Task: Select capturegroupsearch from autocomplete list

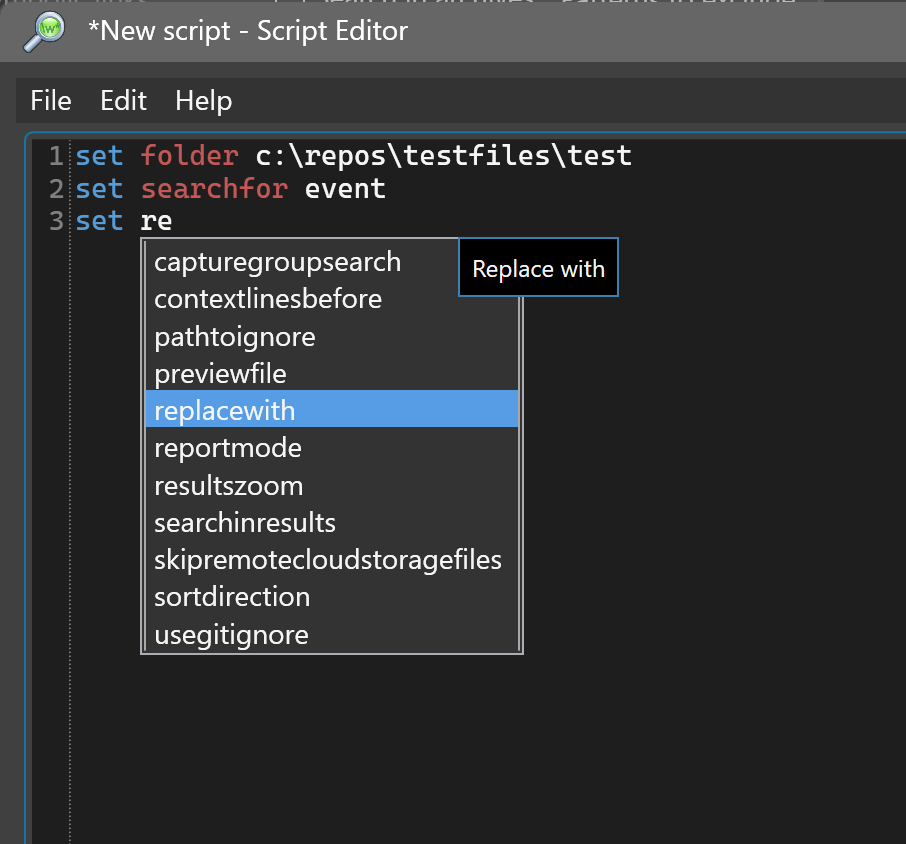Action: click(332, 262)
